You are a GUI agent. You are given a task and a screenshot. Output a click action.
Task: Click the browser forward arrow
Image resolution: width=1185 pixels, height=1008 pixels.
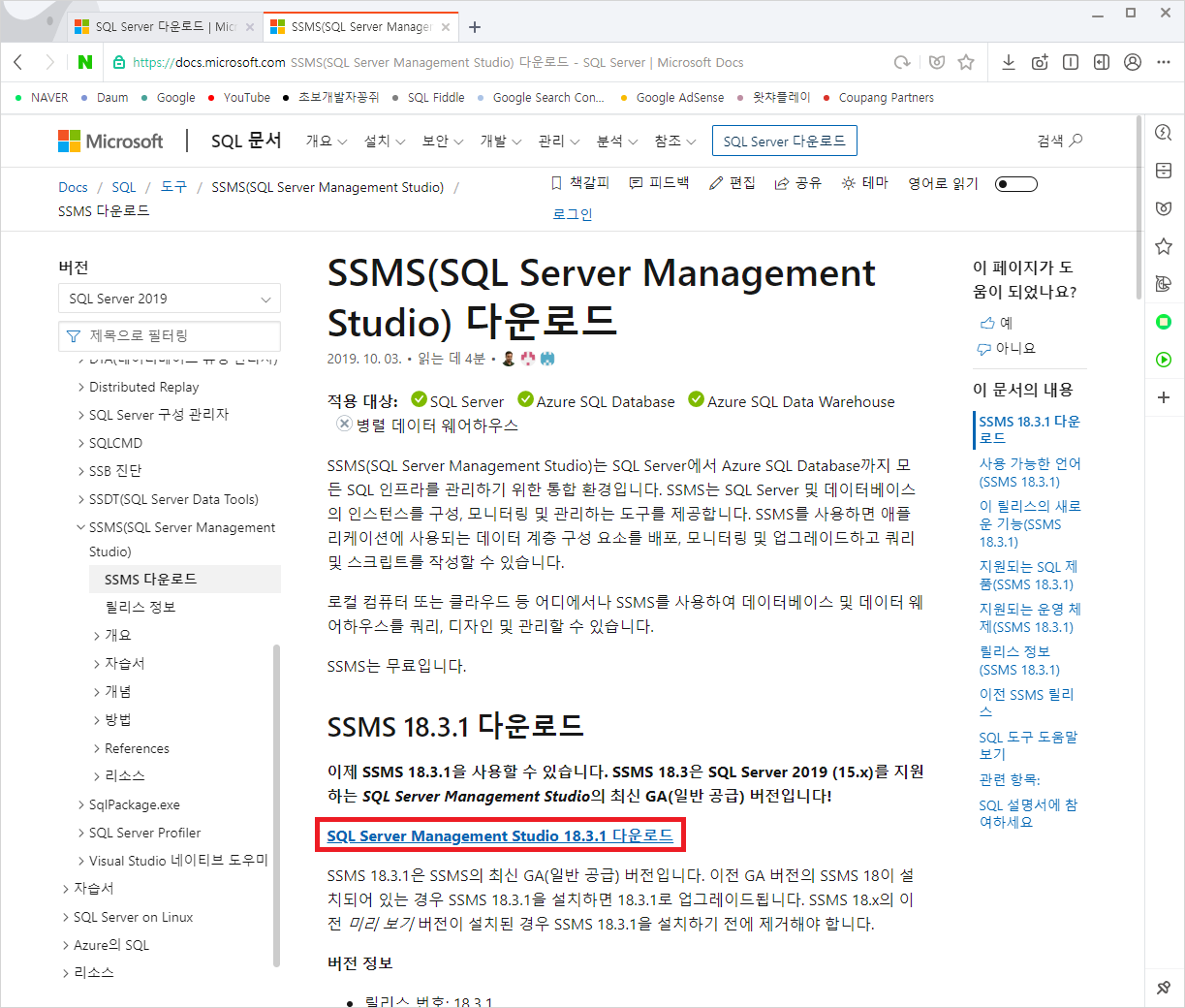coord(49,62)
